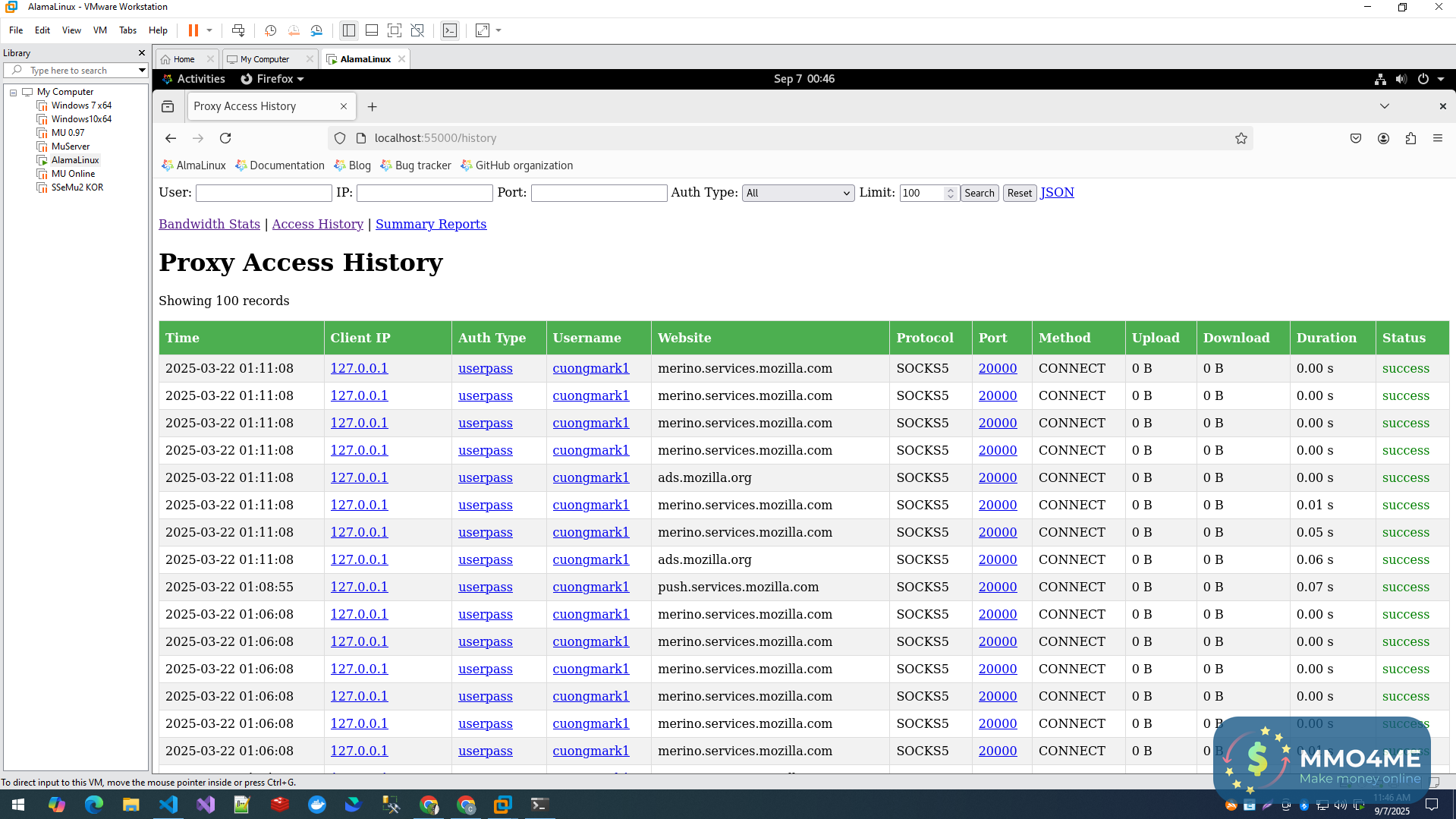Open the VM menu in VMware

[99, 30]
